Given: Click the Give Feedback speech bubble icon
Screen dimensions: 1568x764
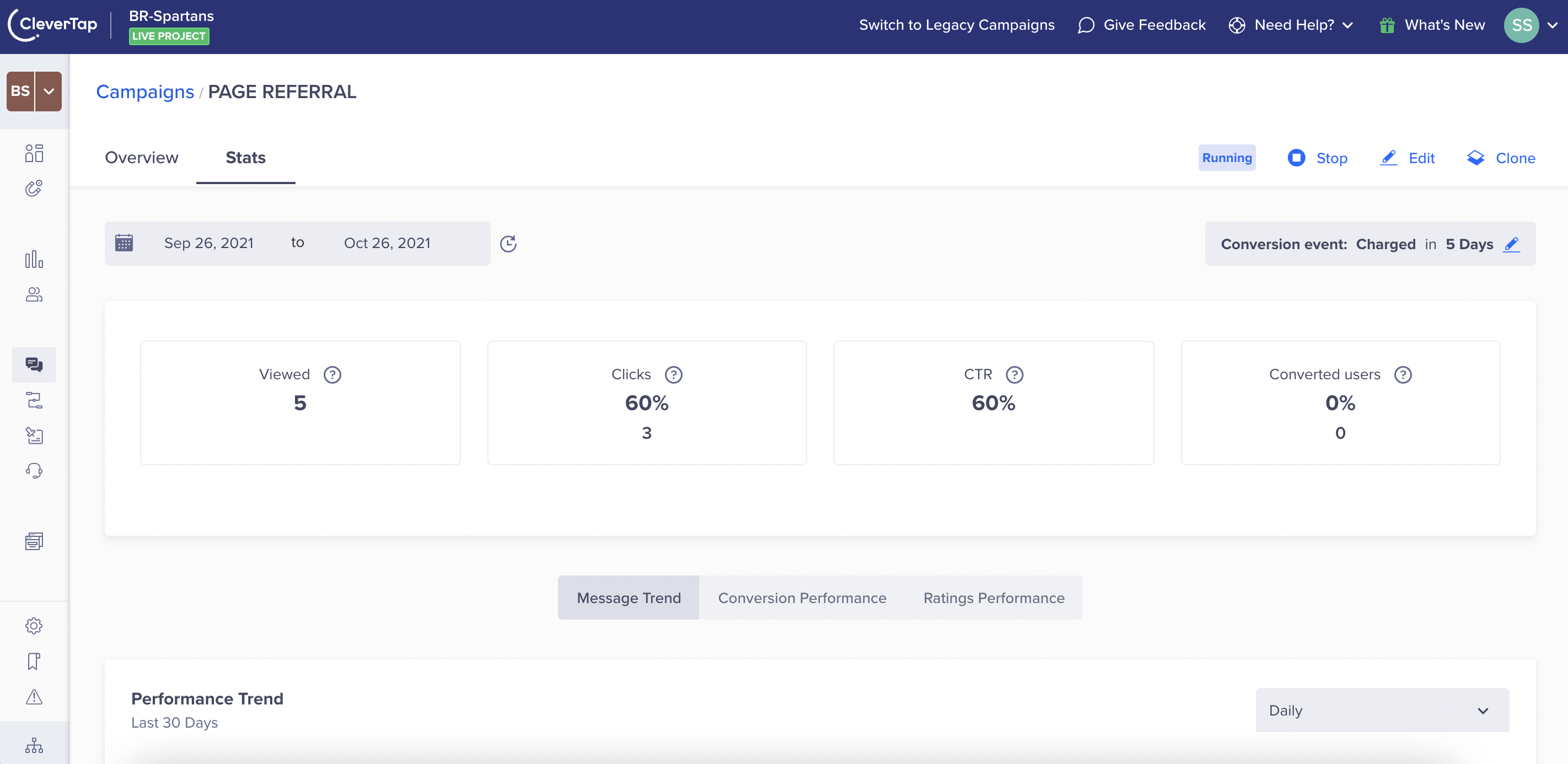Looking at the screenshot, I should pyautogui.click(x=1086, y=25).
